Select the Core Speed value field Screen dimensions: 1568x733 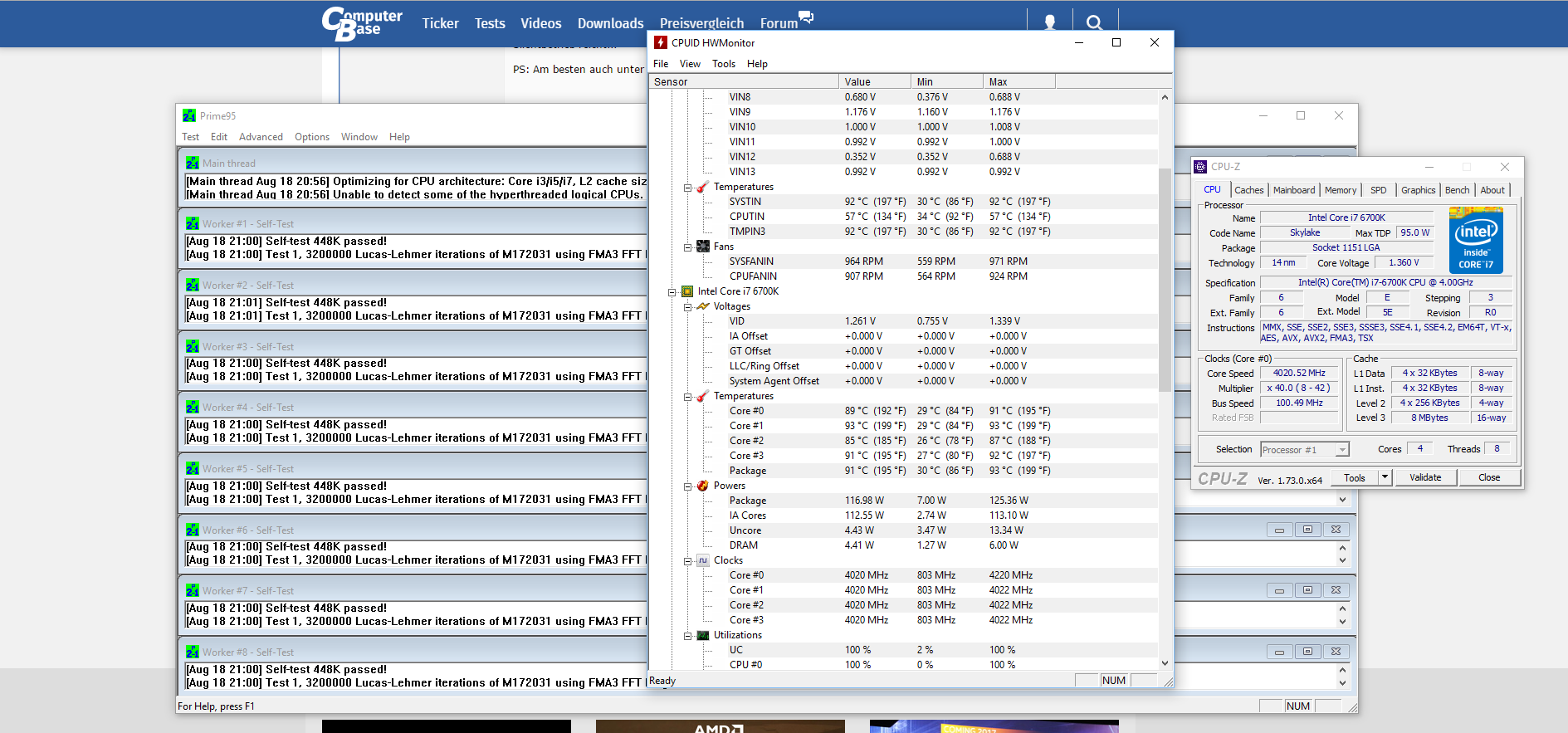1299,374
